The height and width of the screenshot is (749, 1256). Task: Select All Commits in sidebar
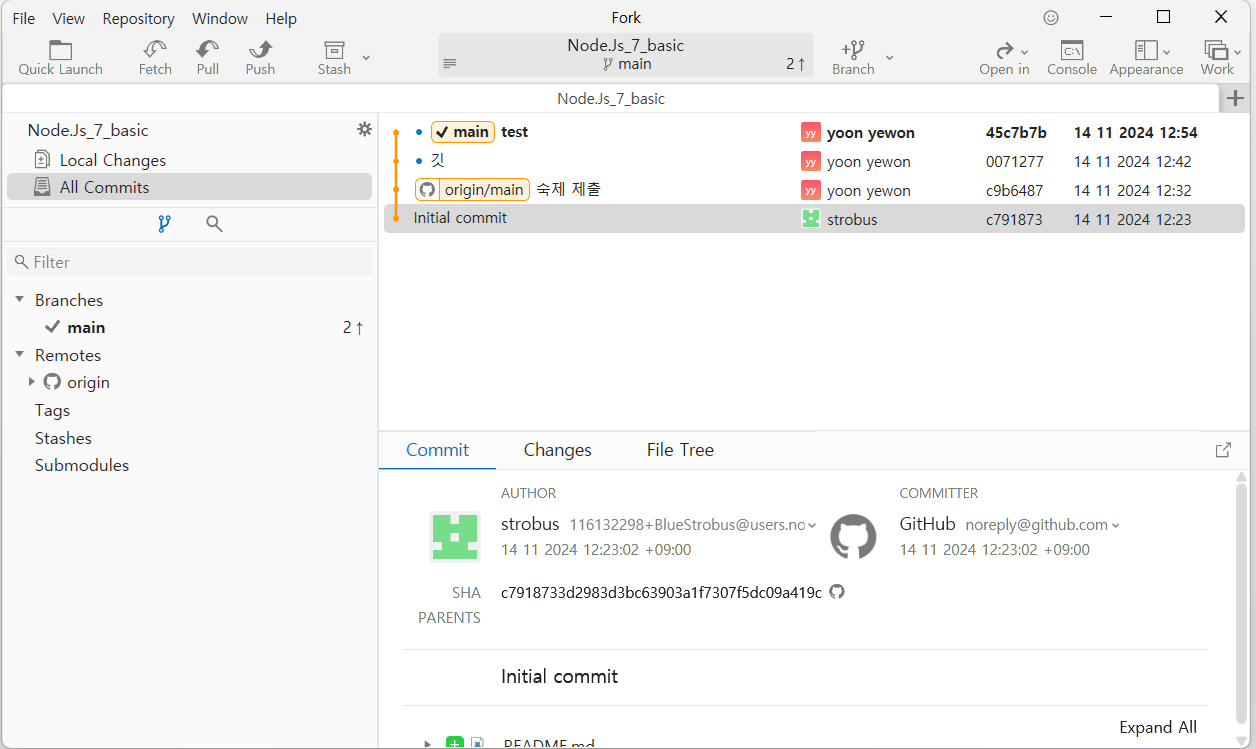[x=189, y=187]
